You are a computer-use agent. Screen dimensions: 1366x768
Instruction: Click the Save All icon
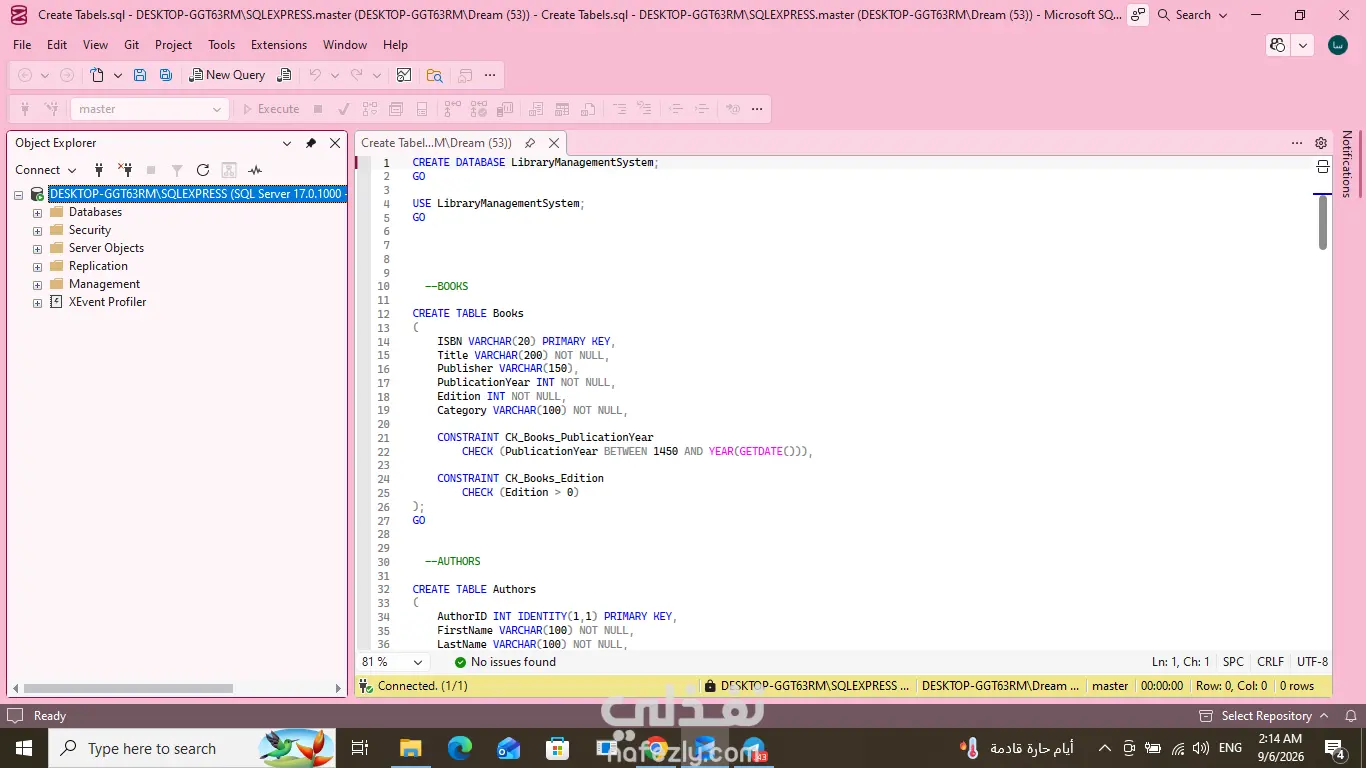pyautogui.click(x=166, y=75)
